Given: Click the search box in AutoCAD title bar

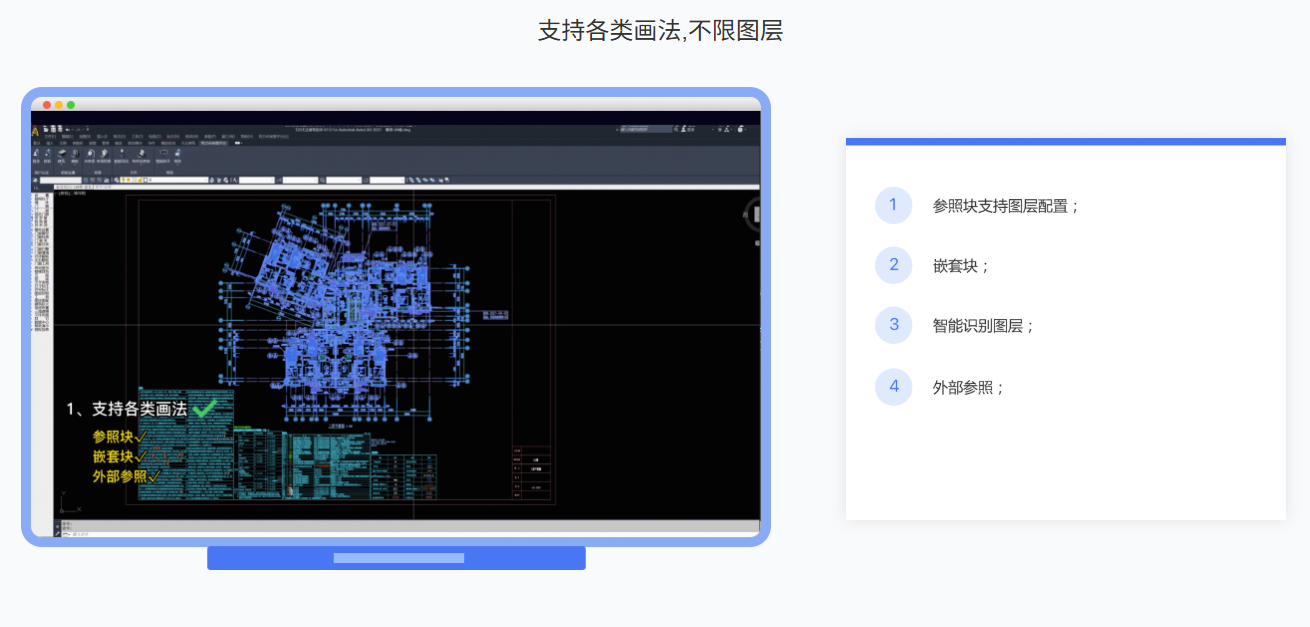Looking at the screenshot, I should pyautogui.click(x=645, y=129).
